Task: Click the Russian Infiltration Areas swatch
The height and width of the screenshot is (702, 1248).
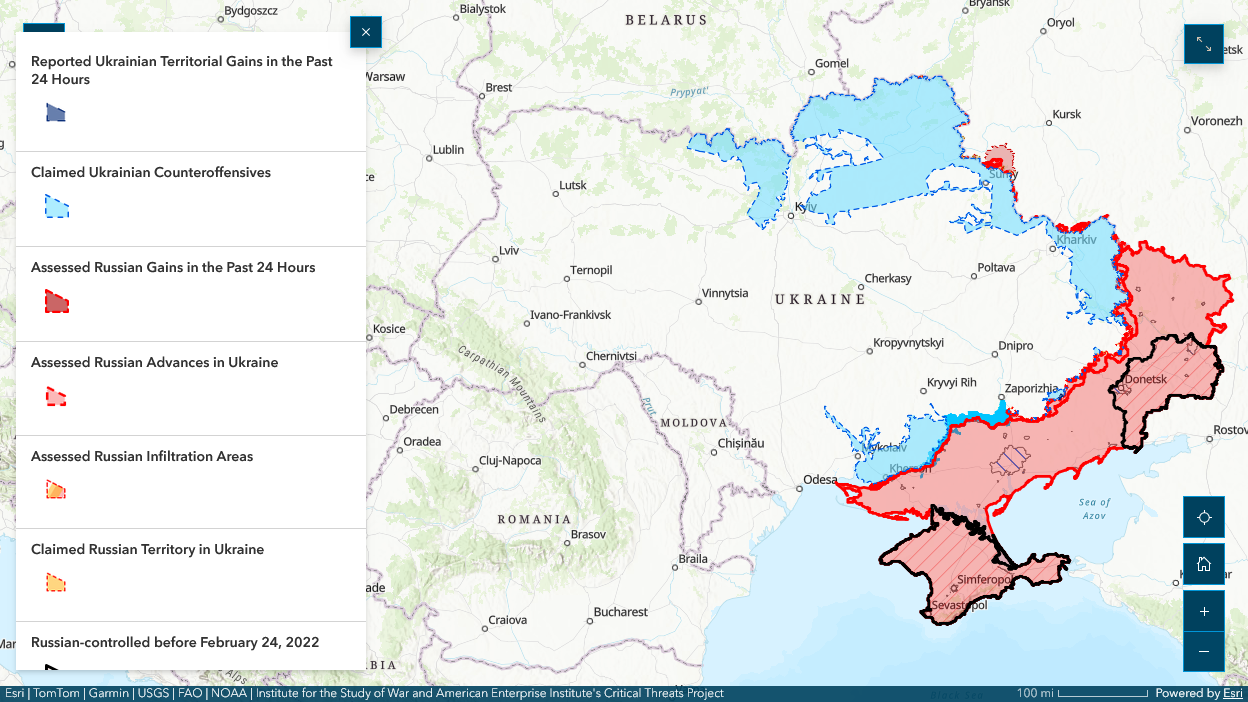Action: tap(56, 490)
